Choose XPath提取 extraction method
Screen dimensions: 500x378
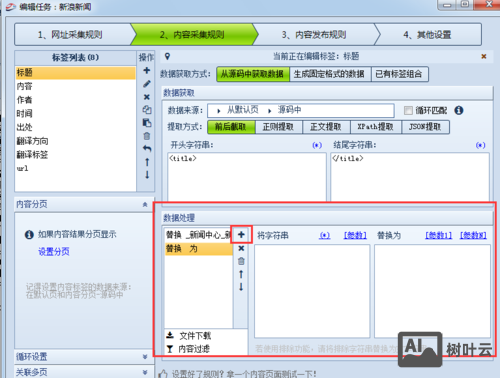coord(375,127)
